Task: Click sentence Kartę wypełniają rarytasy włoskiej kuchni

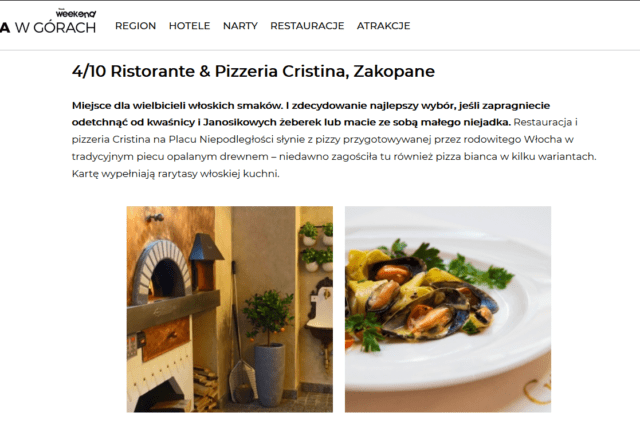Action: point(176,174)
